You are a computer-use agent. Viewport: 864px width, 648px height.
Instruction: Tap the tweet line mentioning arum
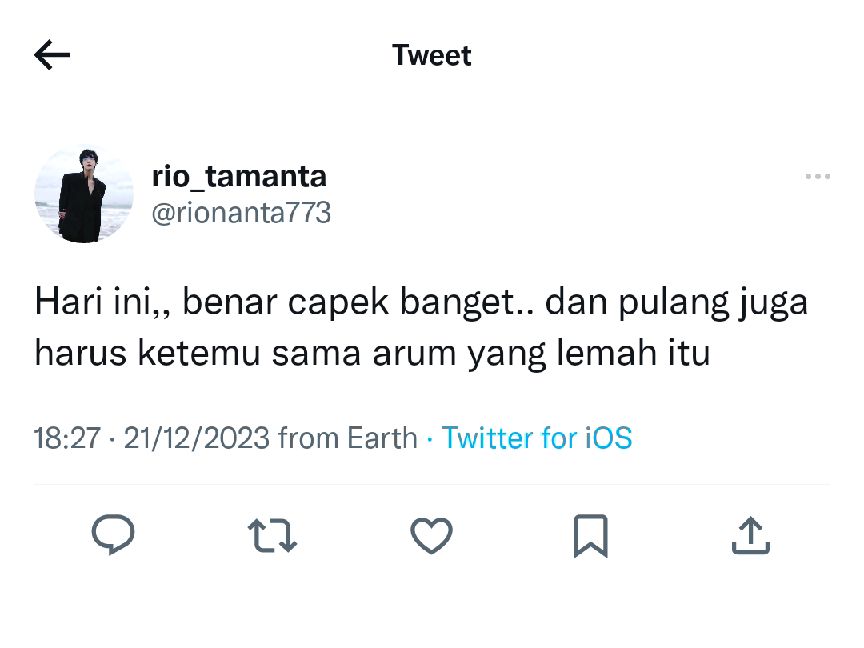[372, 353]
